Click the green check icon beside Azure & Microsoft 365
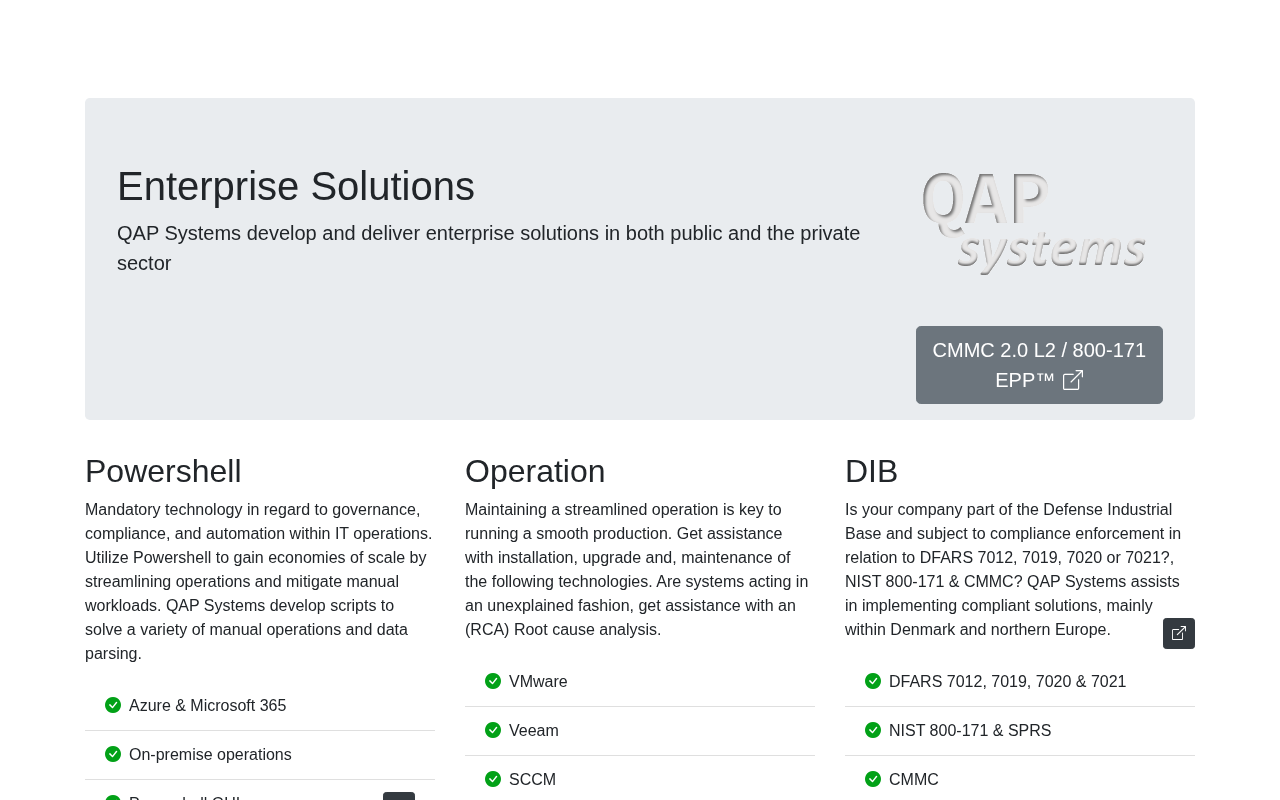The height and width of the screenshot is (800, 1280). (x=113, y=705)
